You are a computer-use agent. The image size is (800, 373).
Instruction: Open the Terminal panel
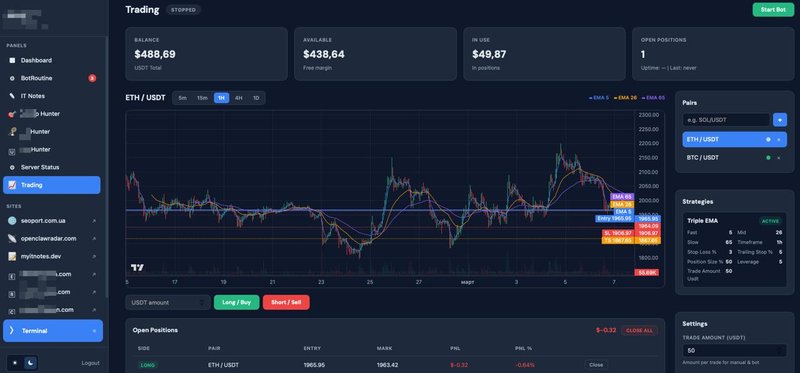[53, 331]
